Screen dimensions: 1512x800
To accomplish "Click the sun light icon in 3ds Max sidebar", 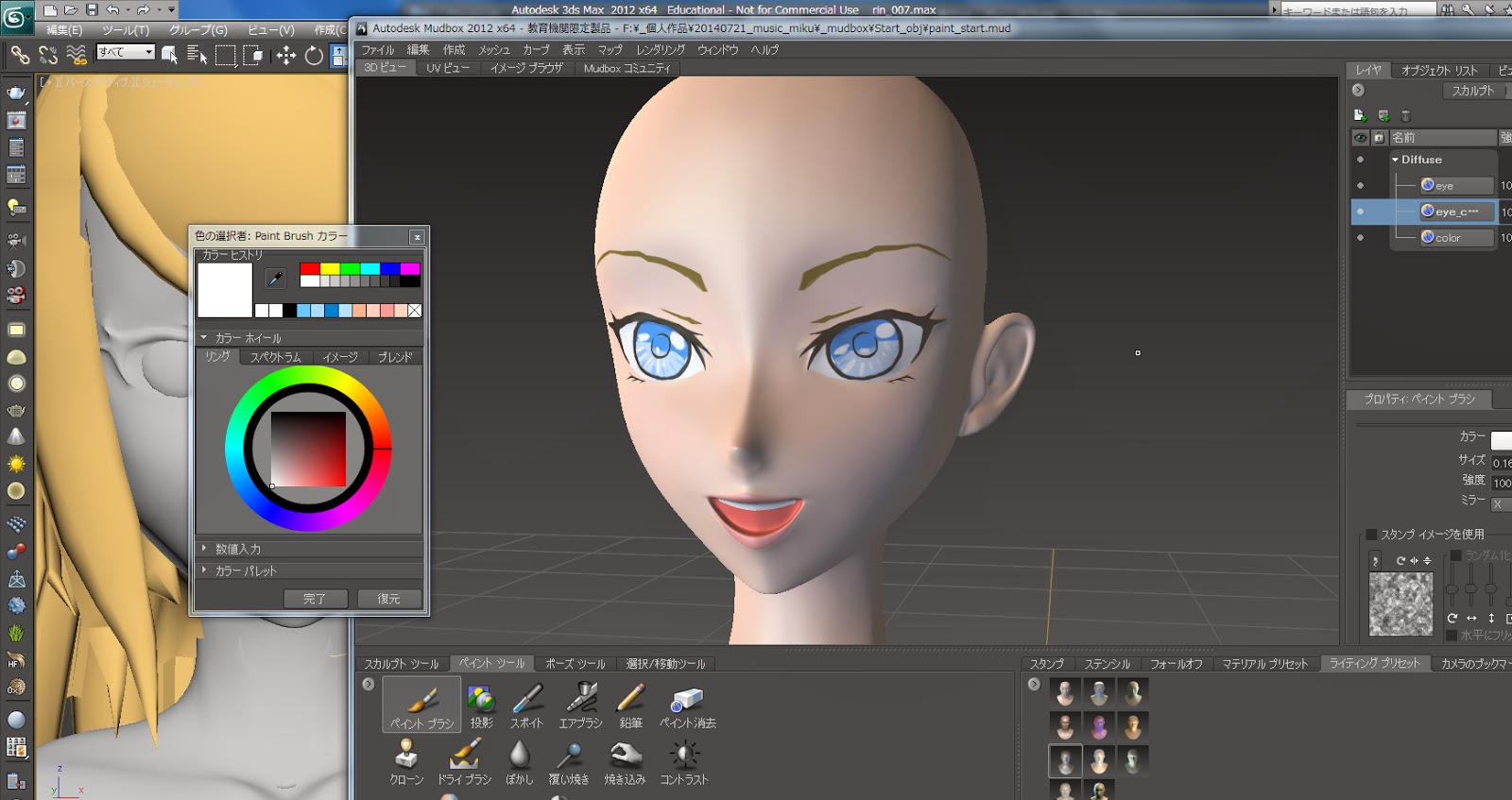I will [x=16, y=464].
